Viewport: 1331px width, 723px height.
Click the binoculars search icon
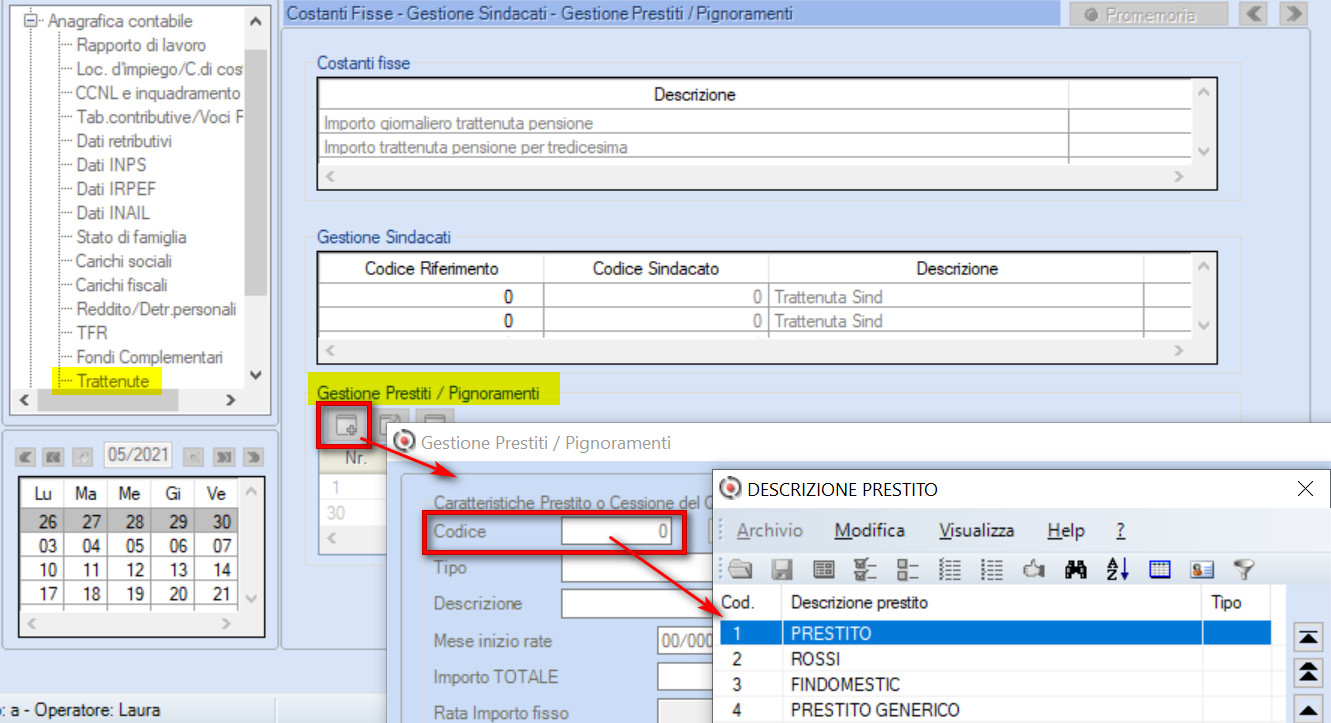pyautogui.click(x=1076, y=570)
